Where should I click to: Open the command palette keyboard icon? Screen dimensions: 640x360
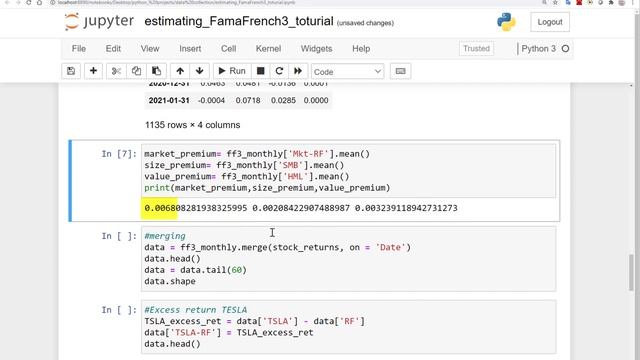coord(400,71)
